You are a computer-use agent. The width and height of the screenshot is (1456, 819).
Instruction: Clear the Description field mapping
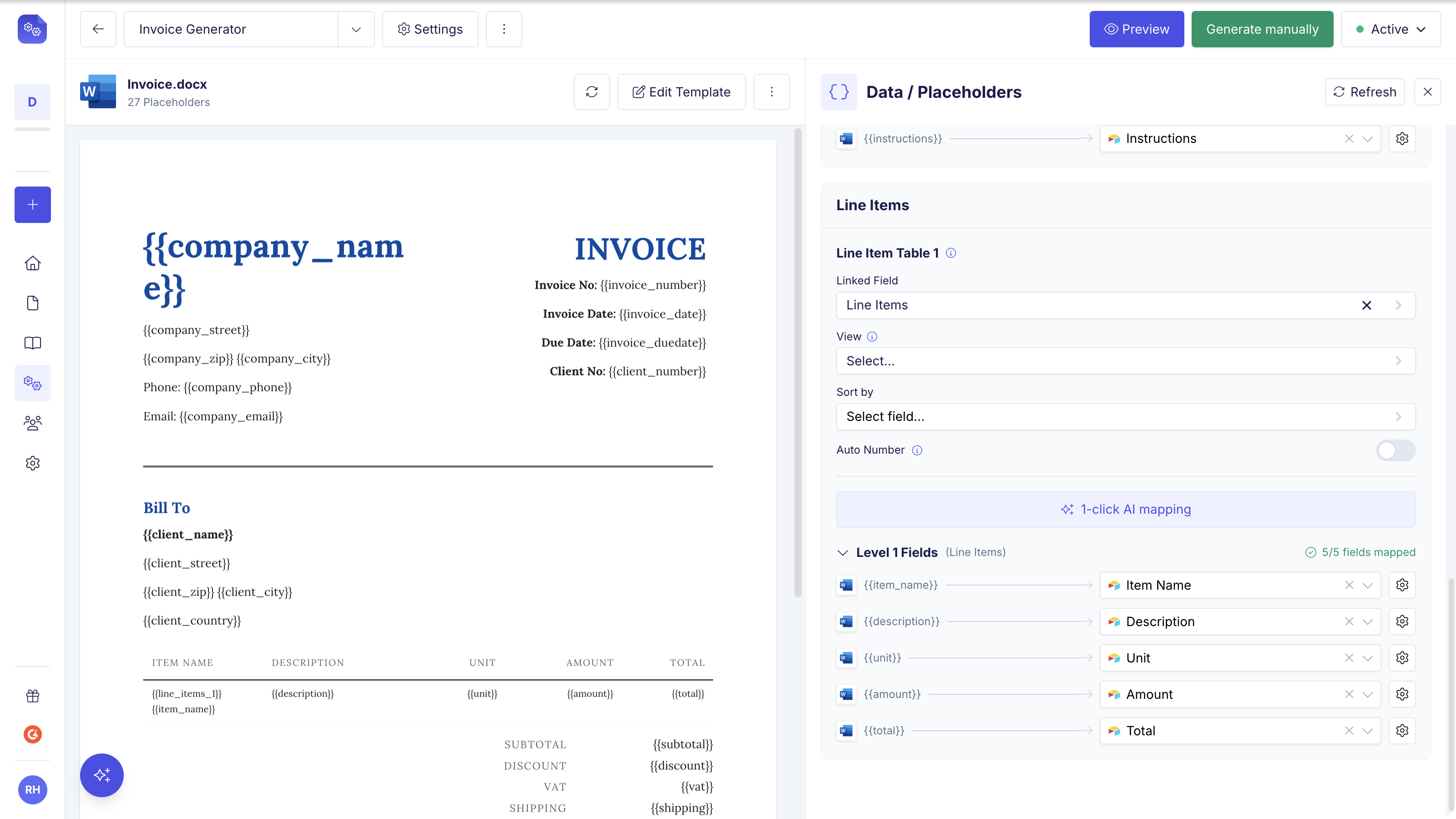pos(1349,621)
